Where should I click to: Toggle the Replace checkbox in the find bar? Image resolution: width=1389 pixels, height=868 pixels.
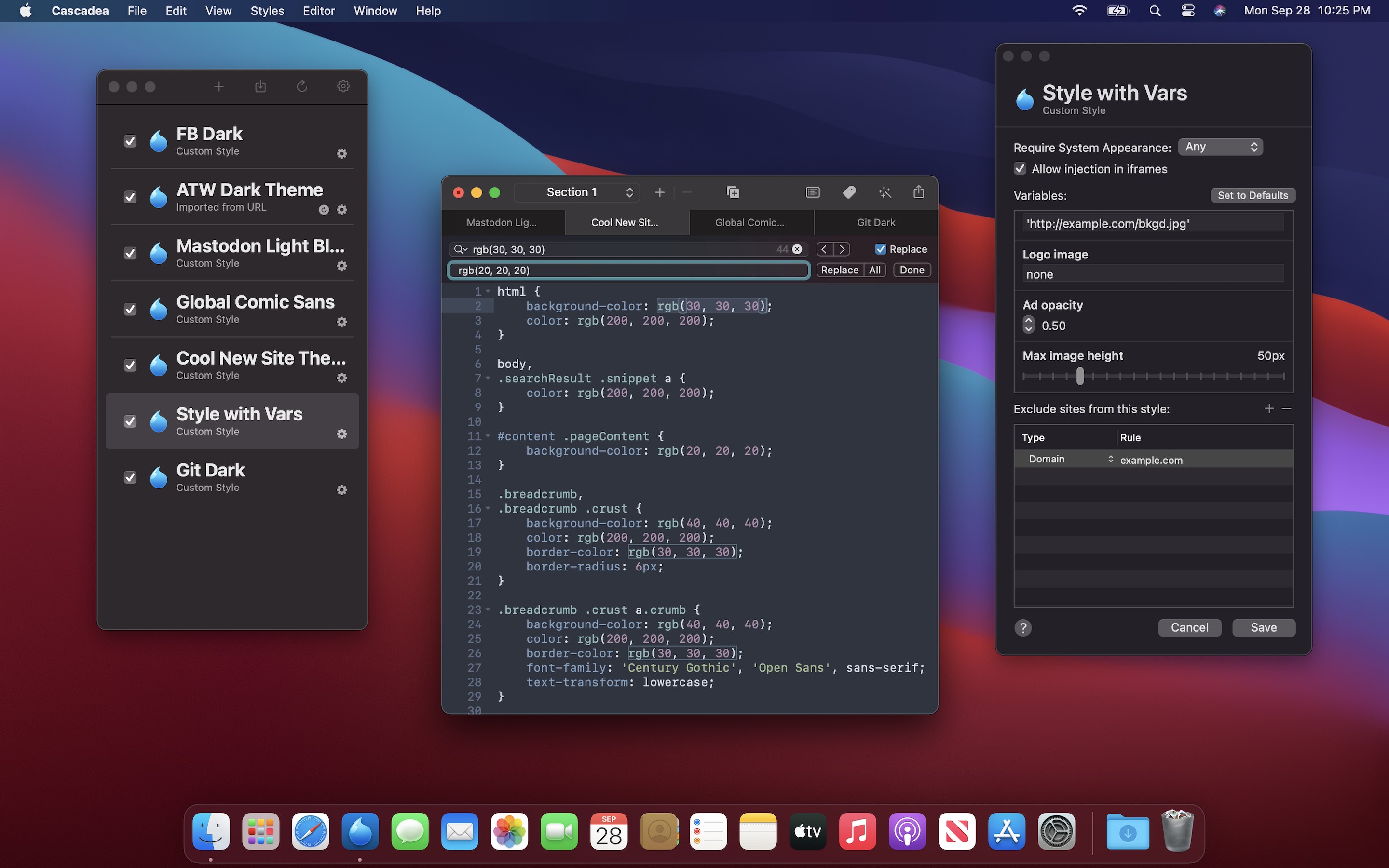[x=881, y=249]
